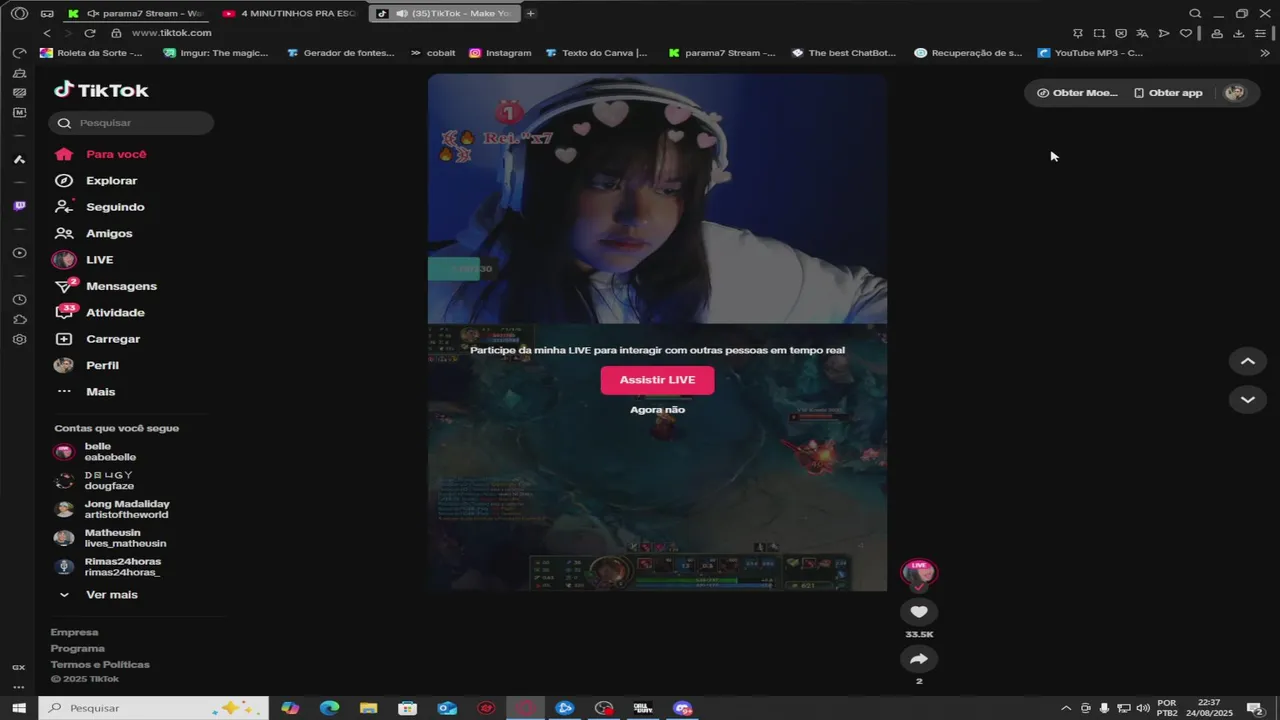Expand the Mais menu

pos(86,392)
